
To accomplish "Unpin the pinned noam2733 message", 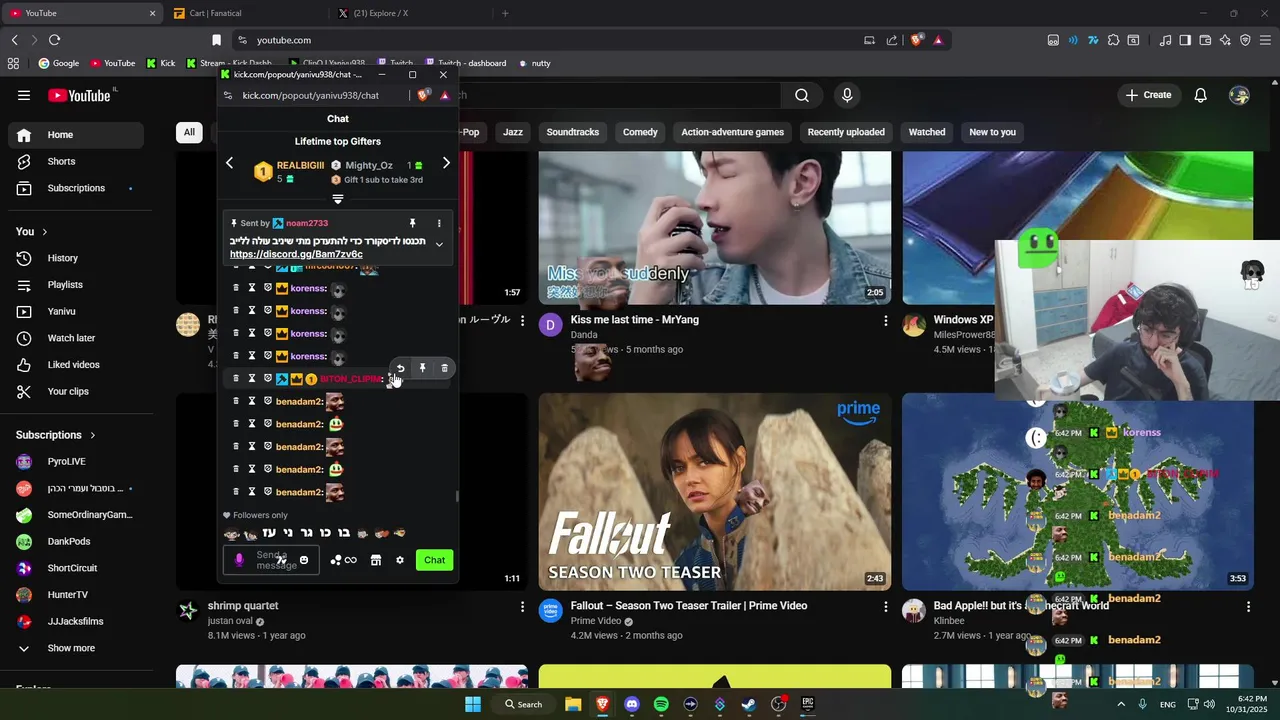I will pyautogui.click(x=412, y=223).
